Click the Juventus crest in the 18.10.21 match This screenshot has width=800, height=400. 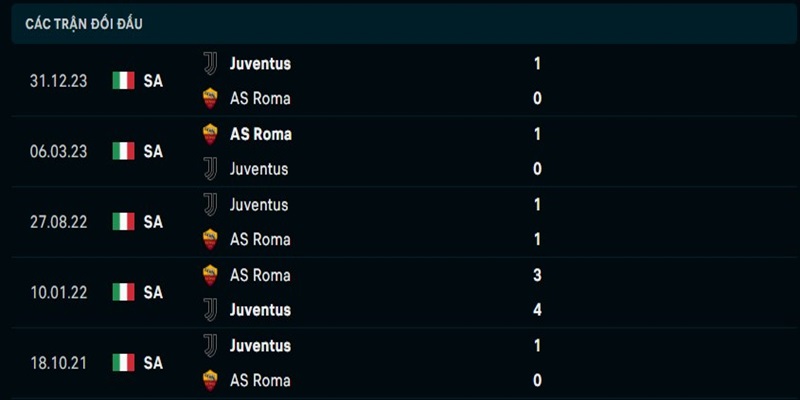click(210, 345)
